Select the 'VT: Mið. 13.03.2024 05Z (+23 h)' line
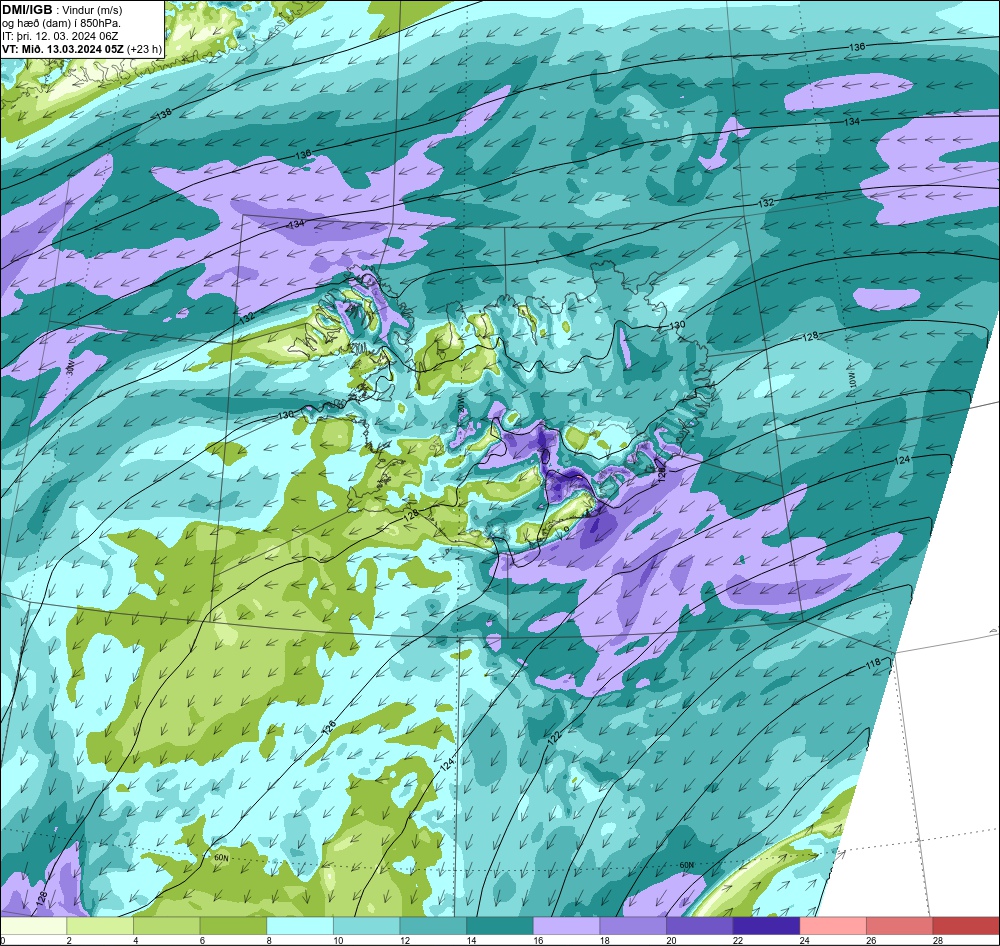The height and width of the screenshot is (946, 1000). (x=82, y=48)
